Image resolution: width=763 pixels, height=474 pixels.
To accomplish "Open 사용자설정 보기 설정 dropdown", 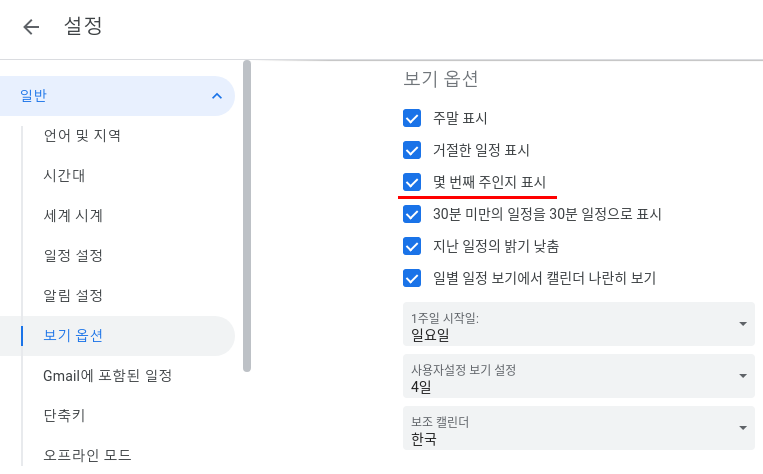I will pos(579,376).
